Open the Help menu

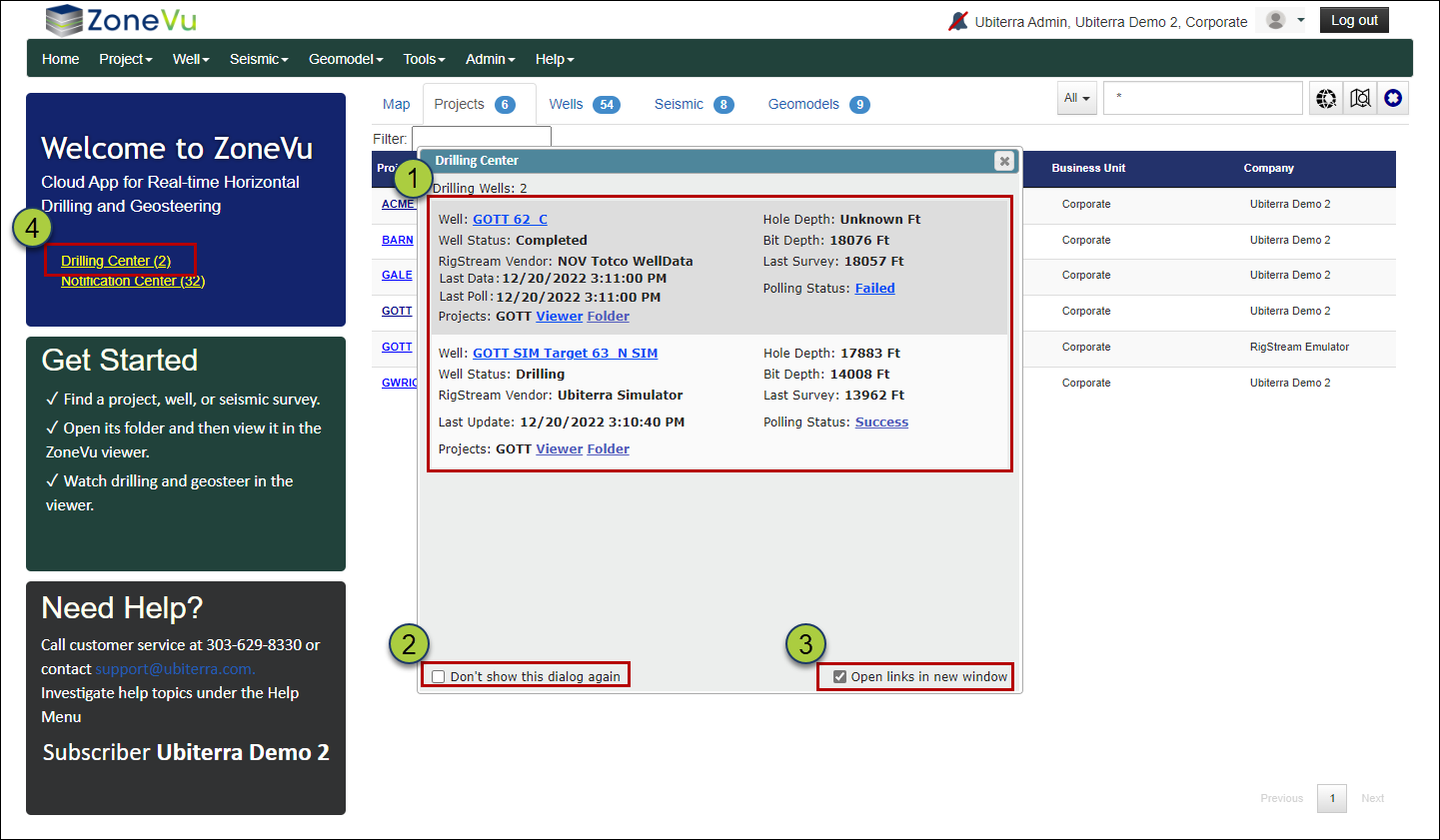pos(555,59)
